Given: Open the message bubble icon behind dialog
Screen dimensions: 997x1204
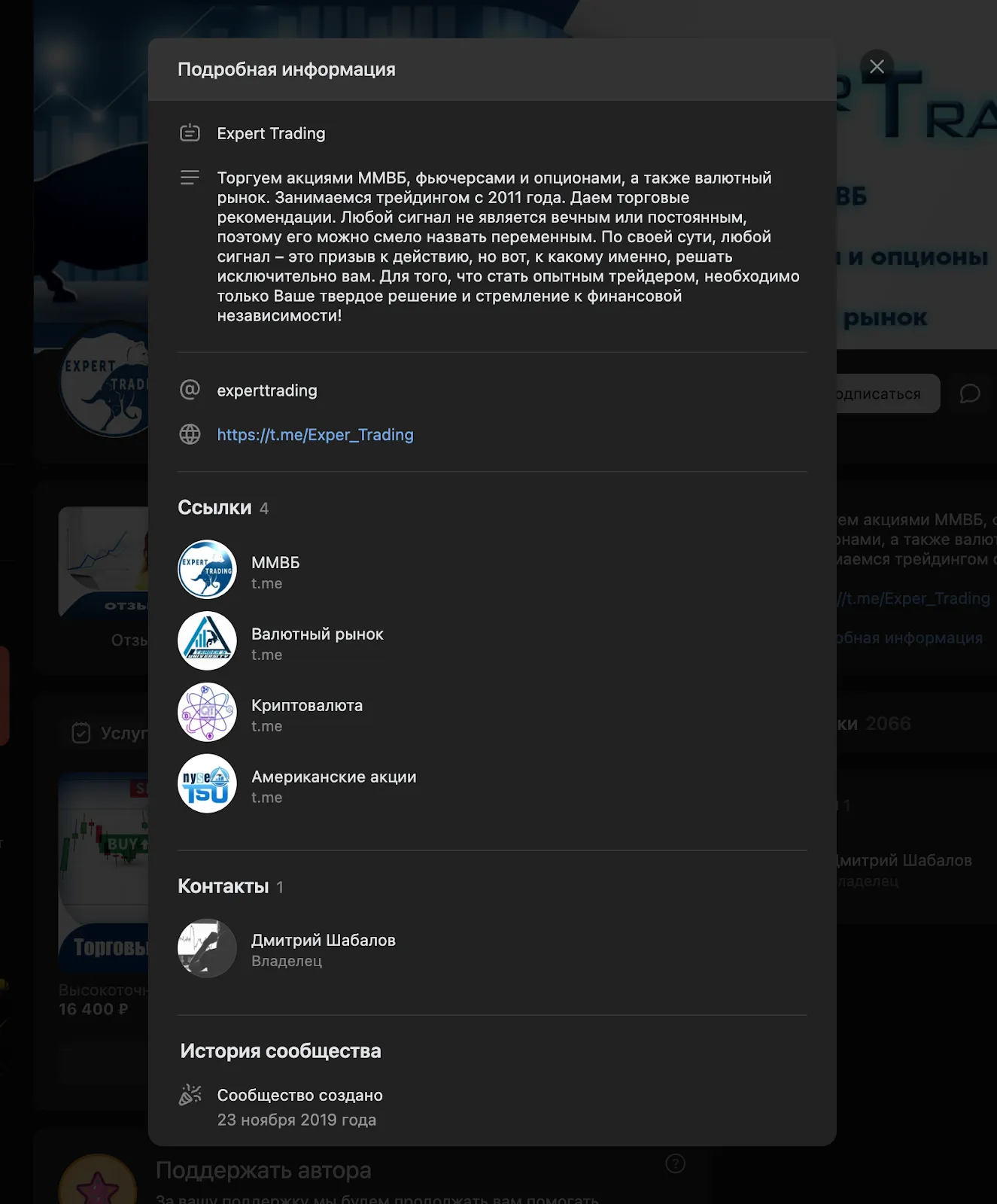Looking at the screenshot, I should (x=970, y=394).
